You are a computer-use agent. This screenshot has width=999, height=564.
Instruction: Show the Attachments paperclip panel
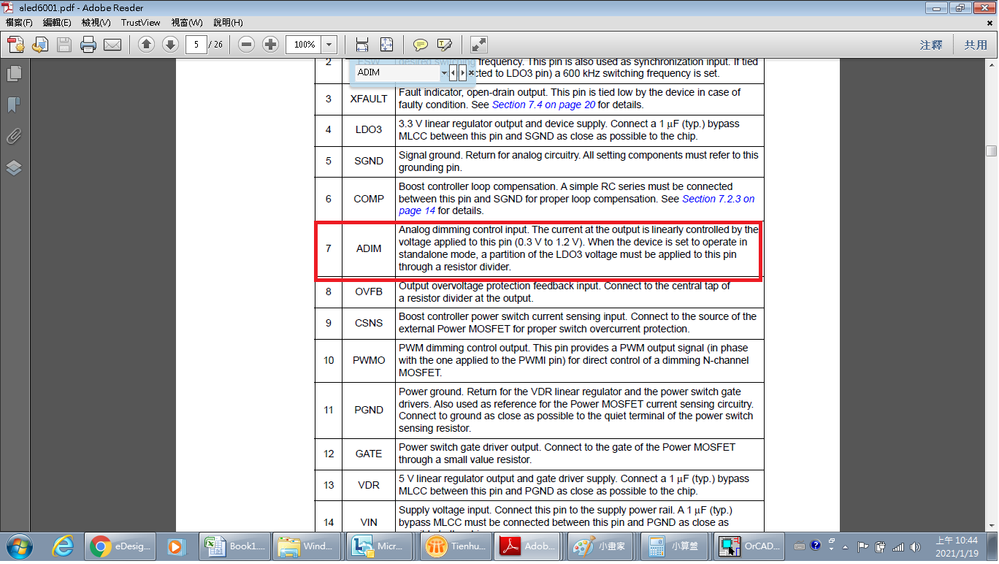[x=14, y=136]
